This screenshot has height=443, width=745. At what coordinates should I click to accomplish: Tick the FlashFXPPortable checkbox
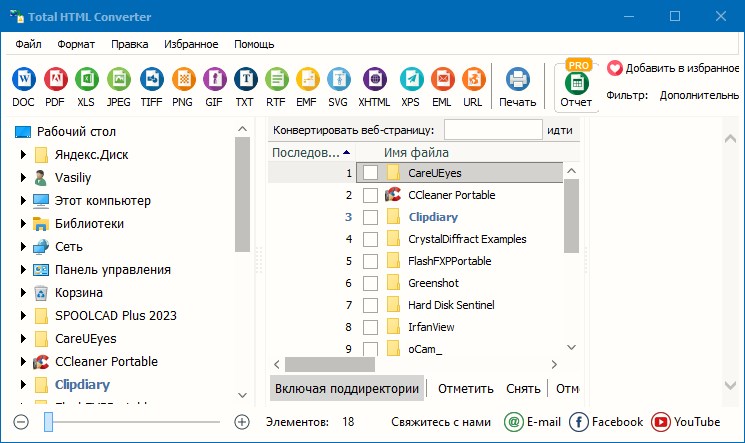tap(370, 261)
